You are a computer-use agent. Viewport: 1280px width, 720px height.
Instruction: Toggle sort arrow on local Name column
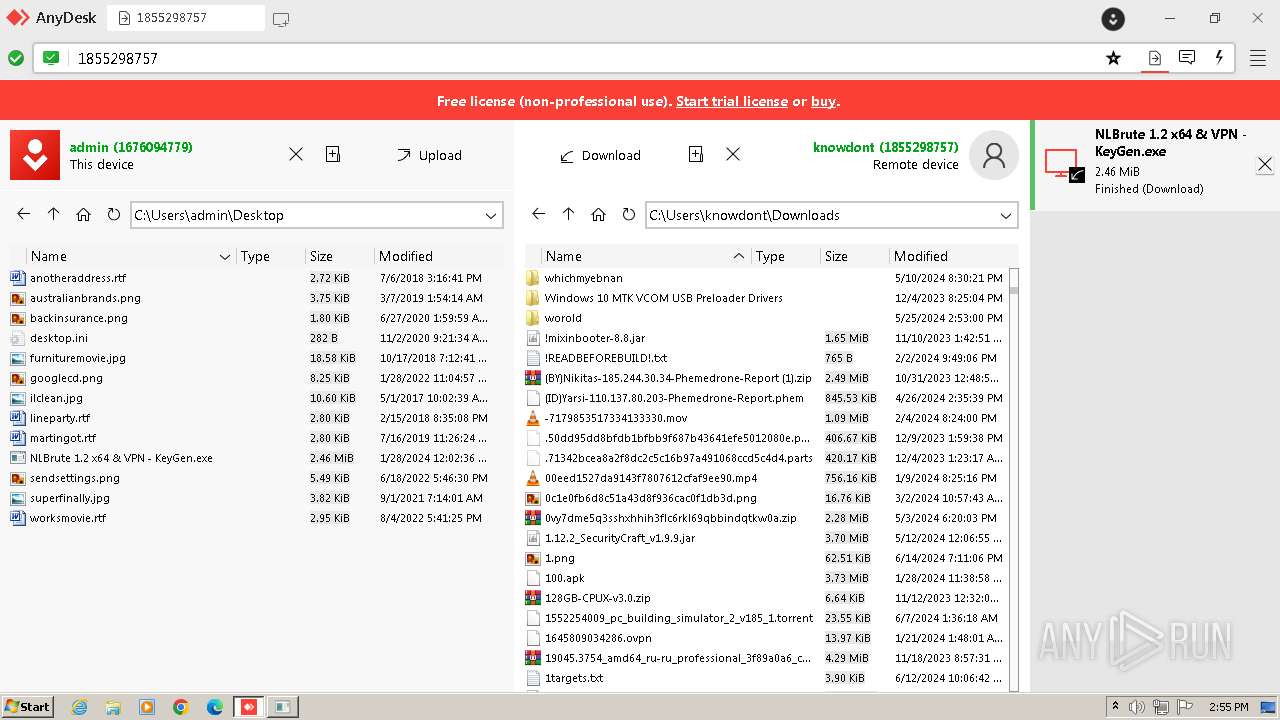[x=224, y=257]
